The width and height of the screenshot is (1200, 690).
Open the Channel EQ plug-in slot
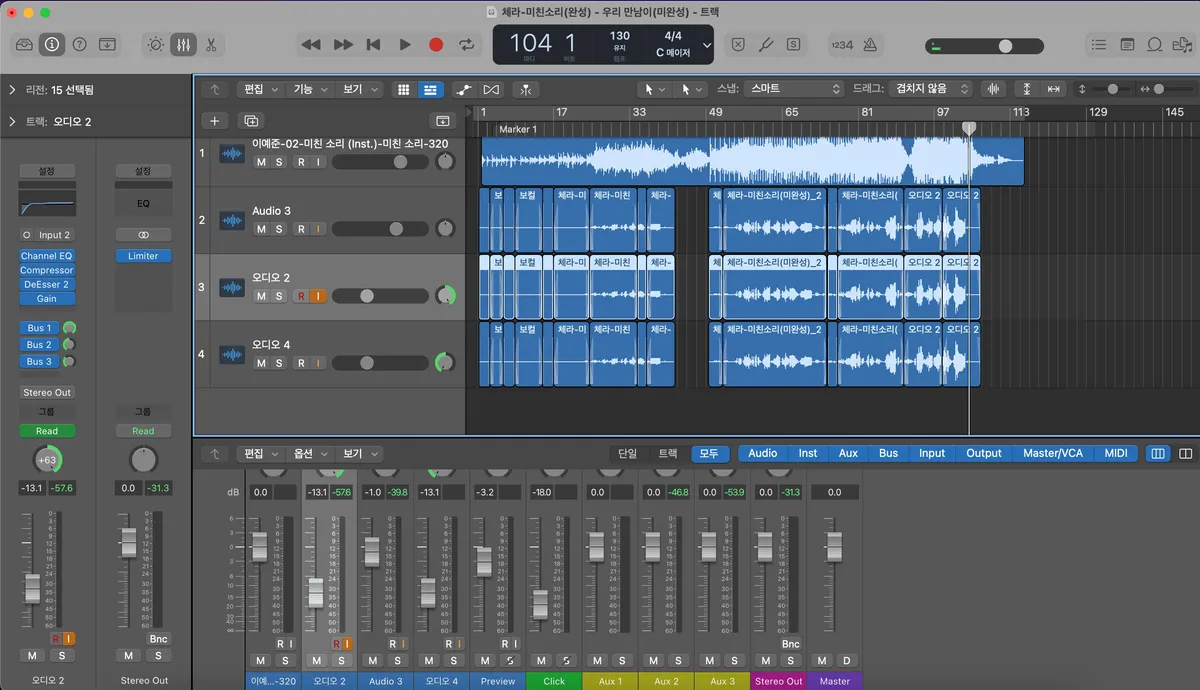(x=46, y=256)
